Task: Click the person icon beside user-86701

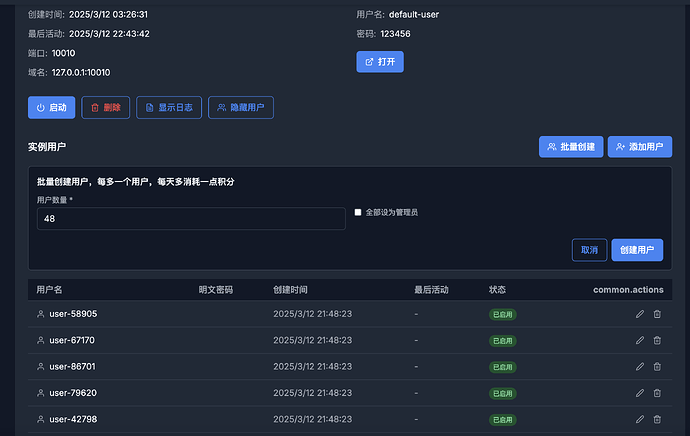Action: 40,366
